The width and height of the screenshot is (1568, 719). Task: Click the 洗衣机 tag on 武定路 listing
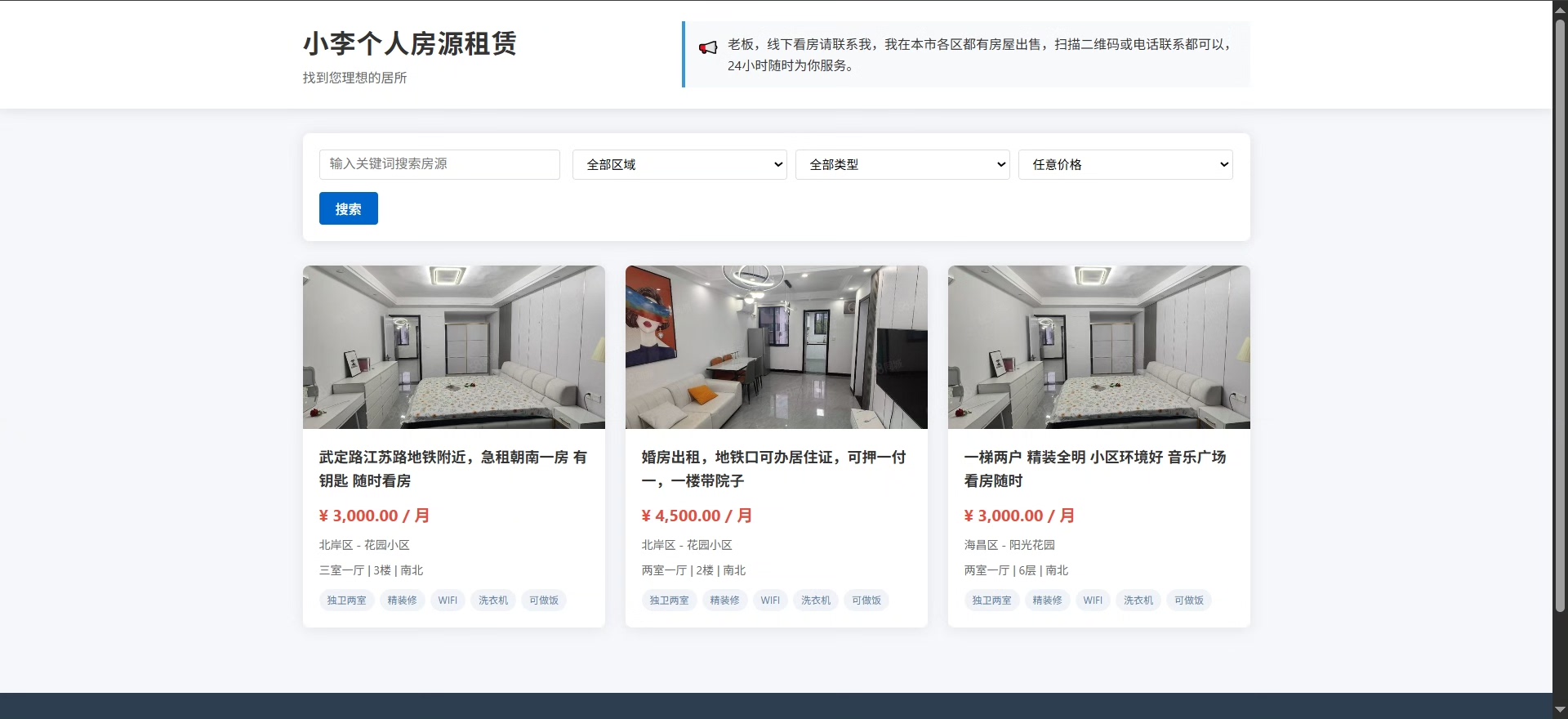(x=493, y=601)
